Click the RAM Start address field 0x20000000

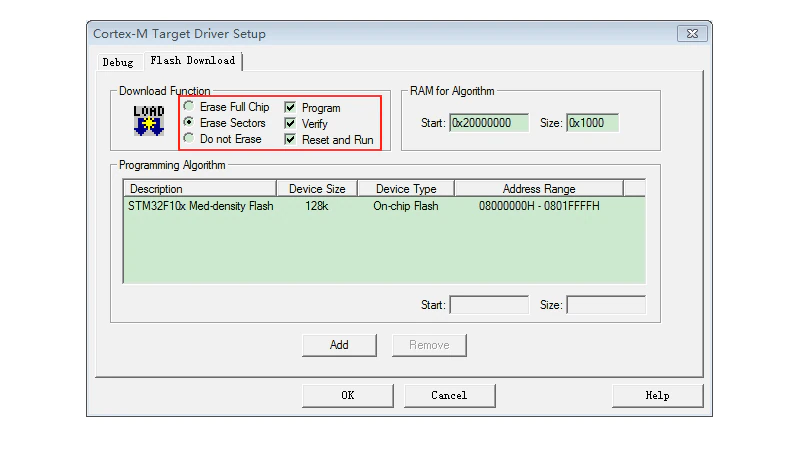489,123
